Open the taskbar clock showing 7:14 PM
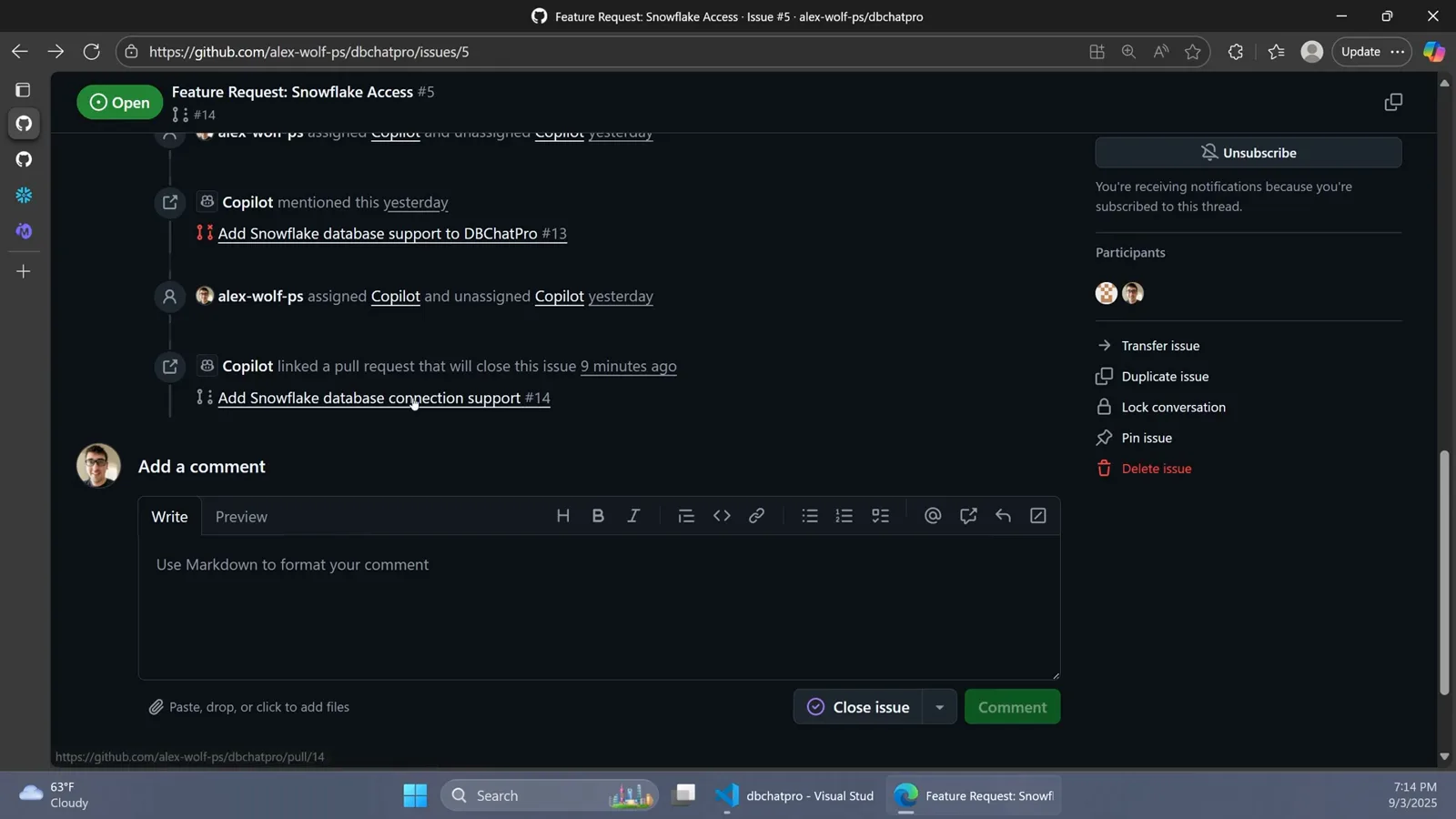Viewport: 1456px width, 819px height. (x=1412, y=795)
